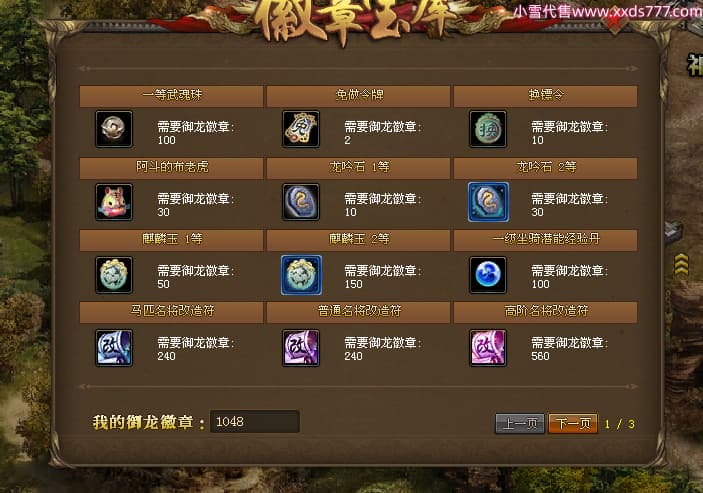Select the 龙吟石 1等 stone icon

coord(301,202)
